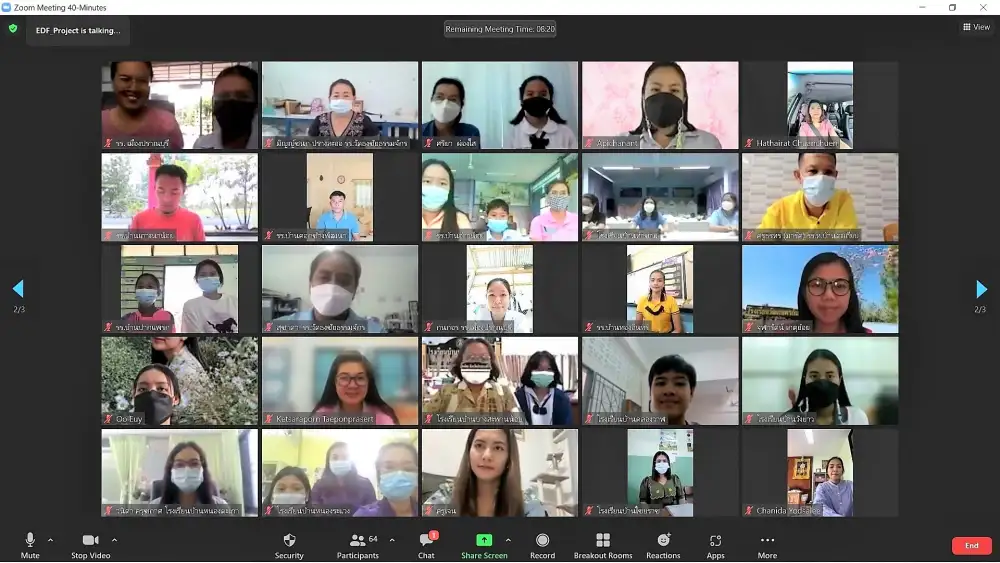Click the green encryption shield icon

[x=13, y=29]
